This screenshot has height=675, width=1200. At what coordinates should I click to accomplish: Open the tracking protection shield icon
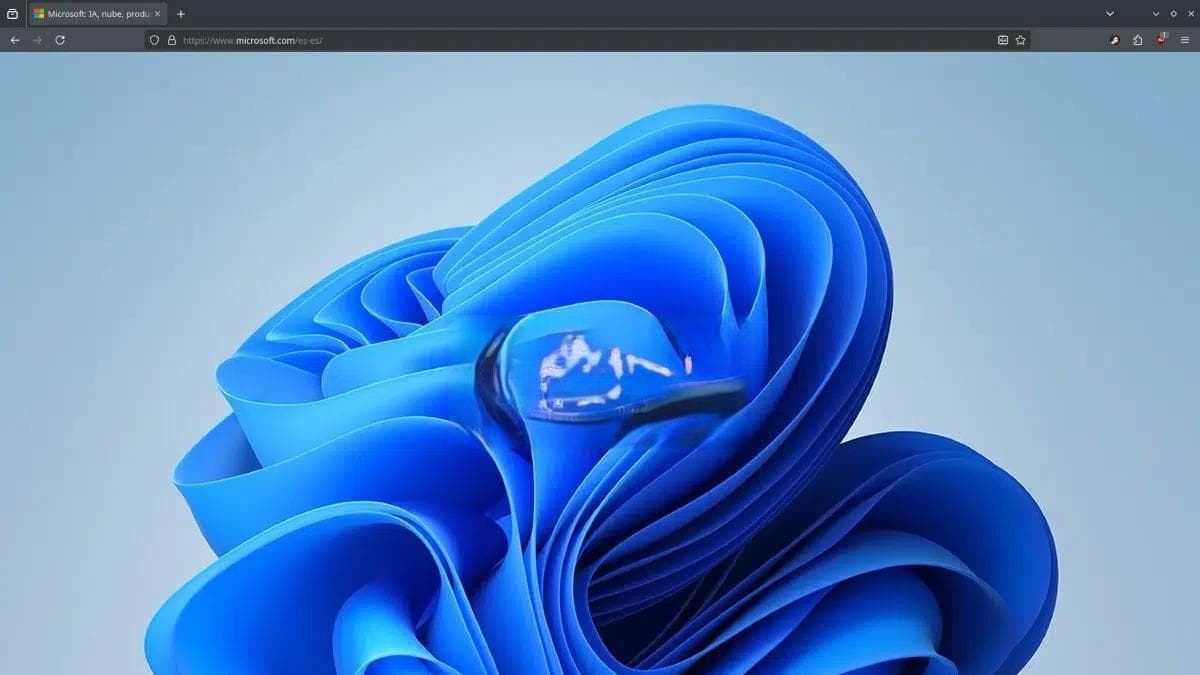pos(154,40)
